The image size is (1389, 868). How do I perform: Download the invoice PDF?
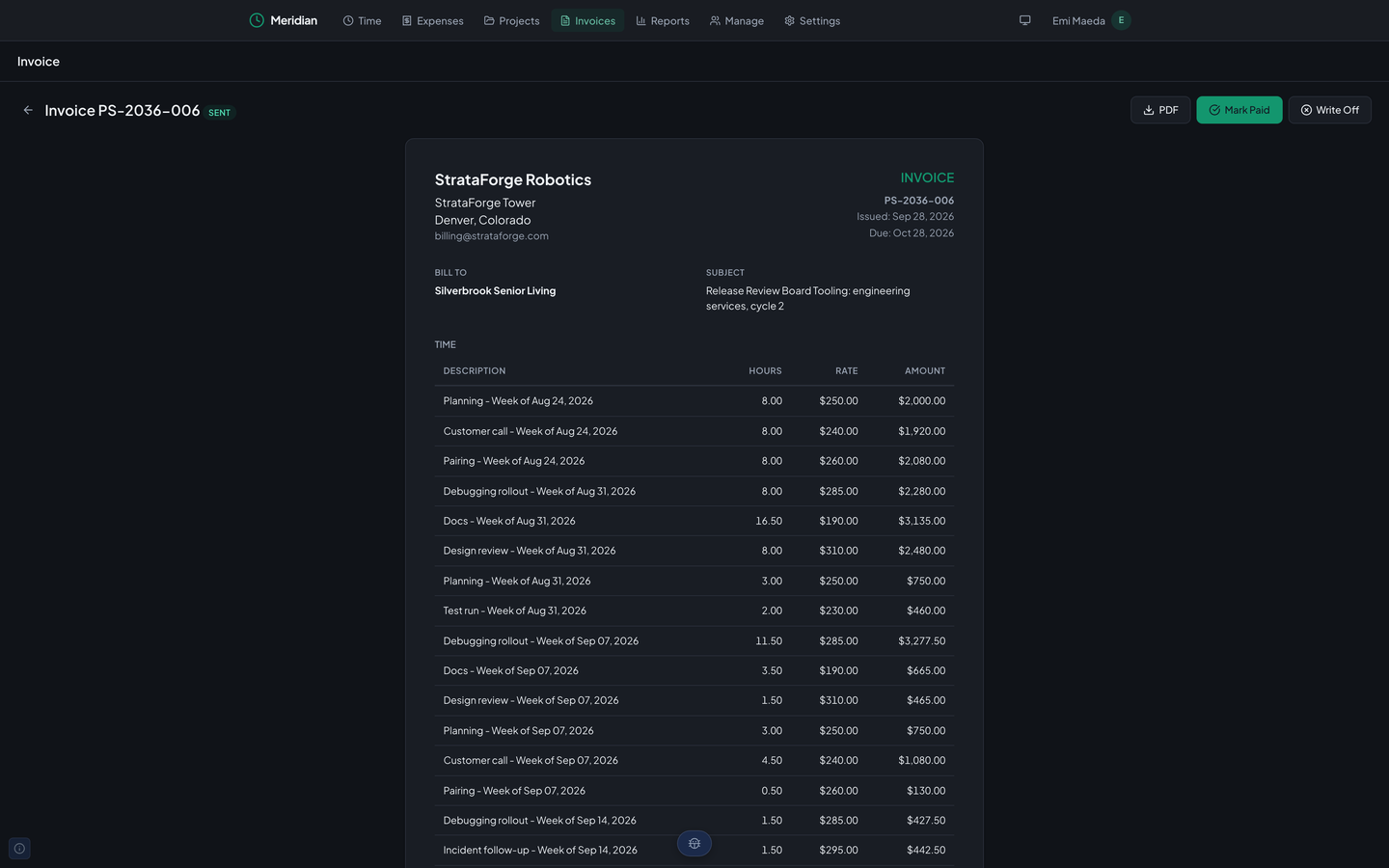1160,110
